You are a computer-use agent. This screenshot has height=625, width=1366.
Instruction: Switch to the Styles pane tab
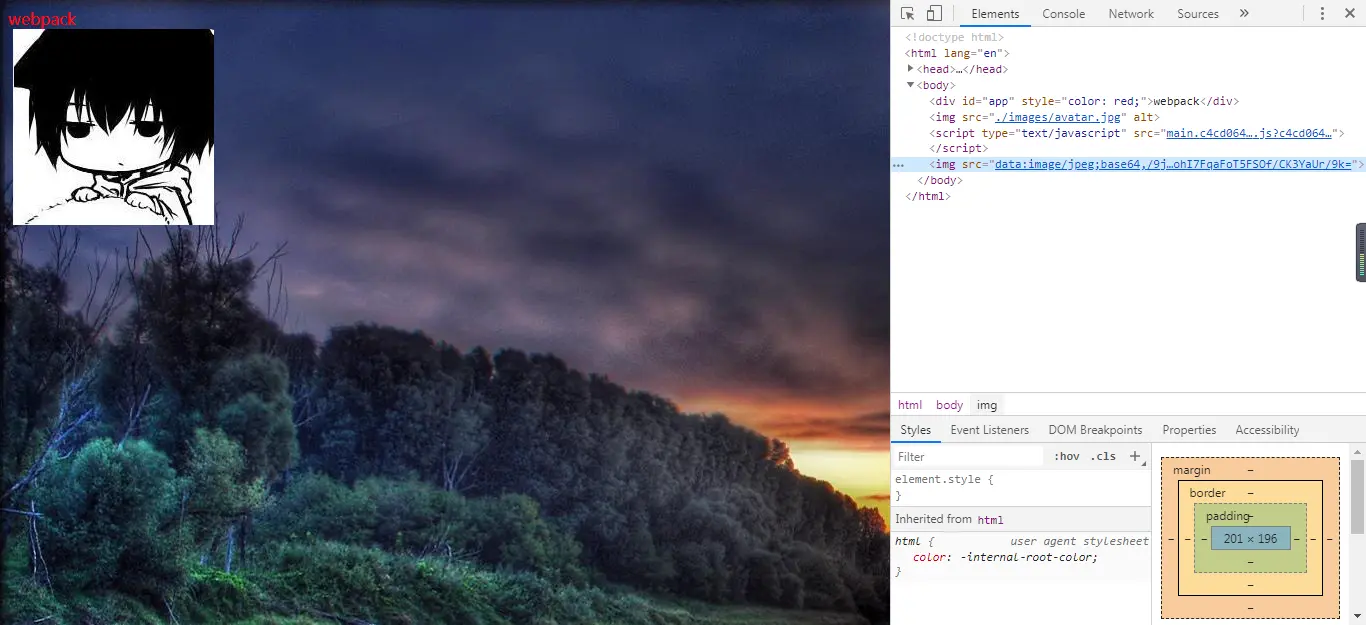point(915,430)
